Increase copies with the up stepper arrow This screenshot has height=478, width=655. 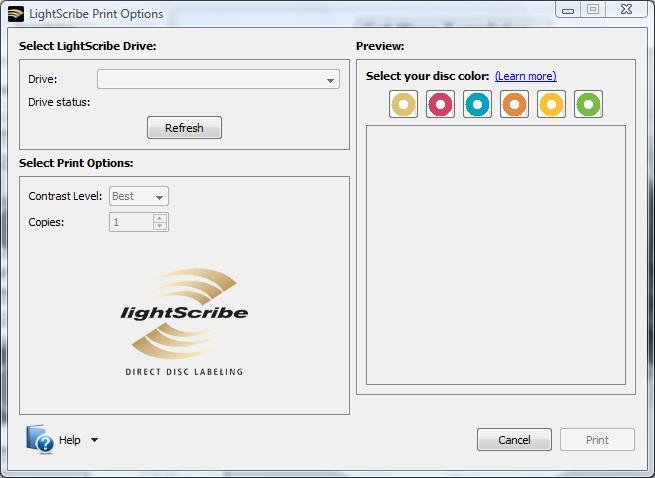(x=160, y=218)
